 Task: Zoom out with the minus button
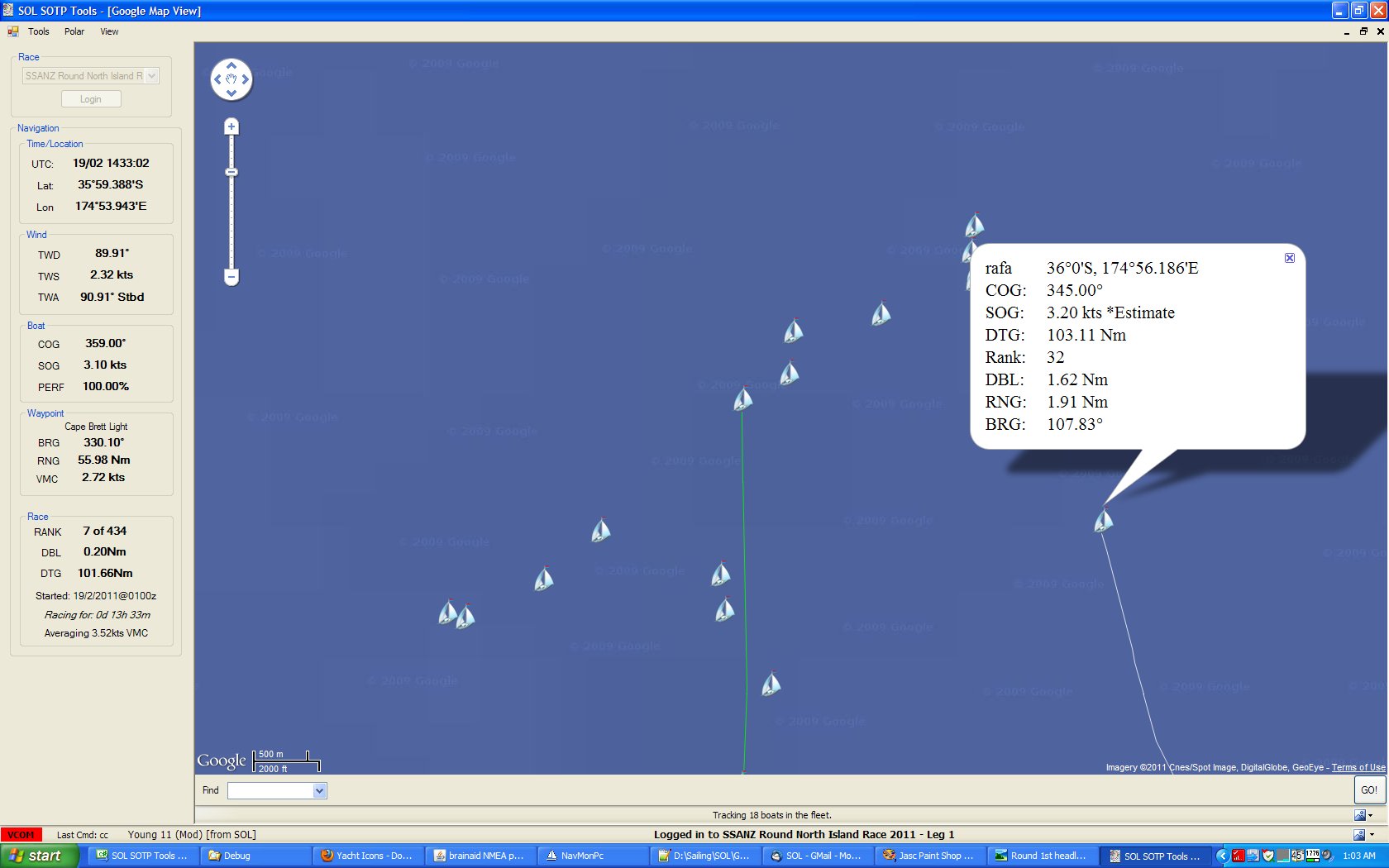click(x=231, y=277)
